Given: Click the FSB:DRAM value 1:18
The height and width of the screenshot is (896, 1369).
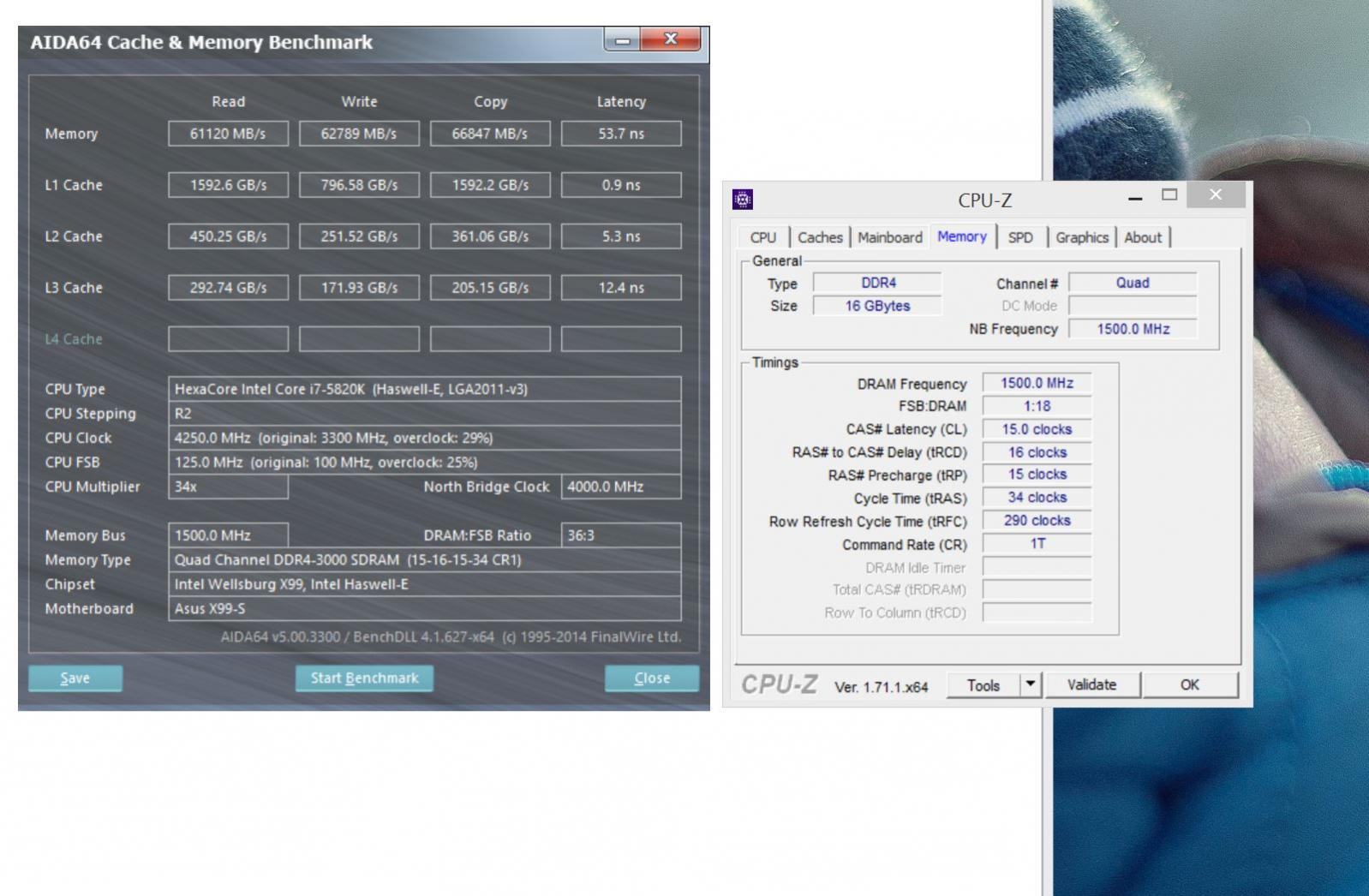Looking at the screenshot, I should pos(1037,406).
